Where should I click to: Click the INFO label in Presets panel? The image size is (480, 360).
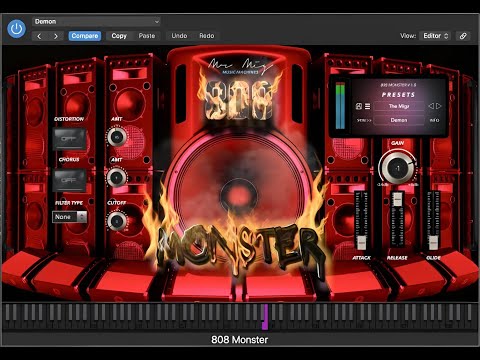coord(434,120)
